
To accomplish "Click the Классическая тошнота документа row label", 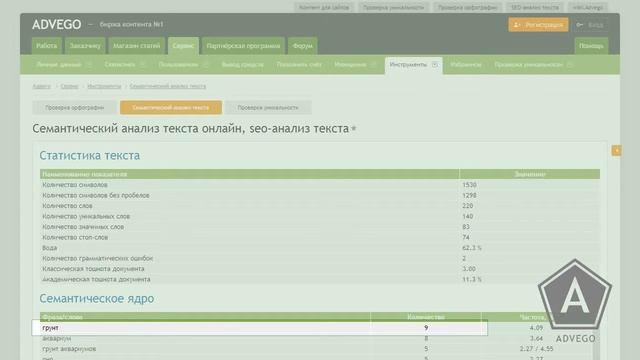I will (x=93, y=269).
